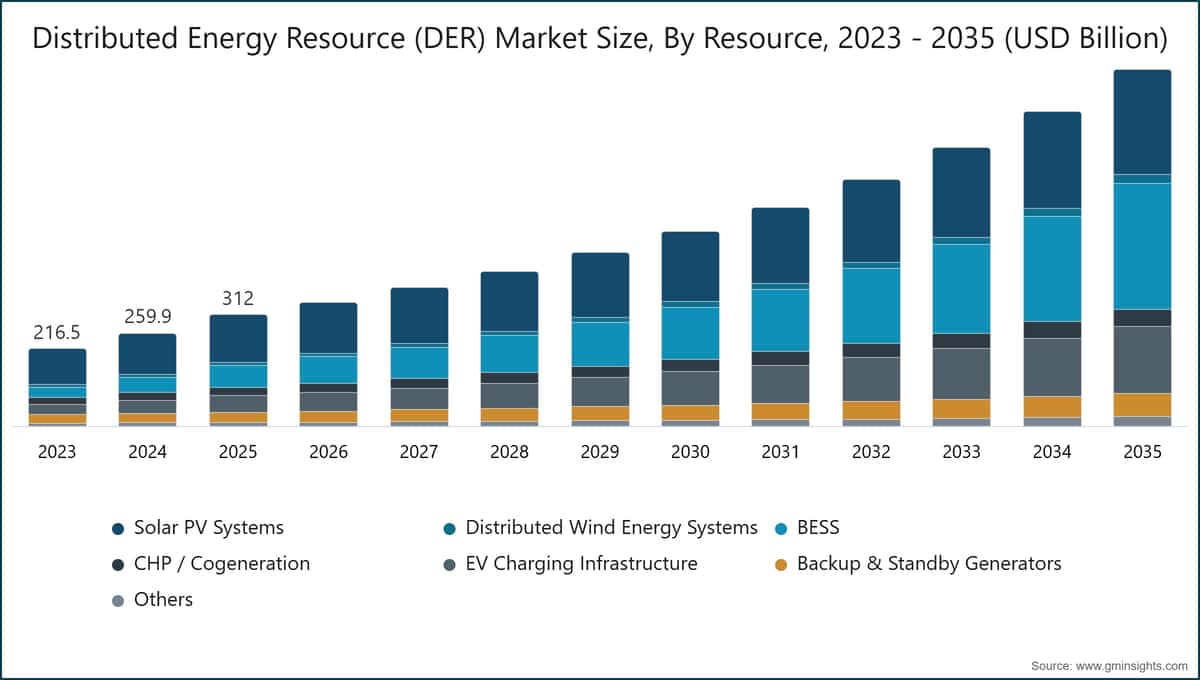This screenshot has height=680, width=1200.
Task: Select the BESS segment of the 2035 bar
Action: (x=1142, y=246)
